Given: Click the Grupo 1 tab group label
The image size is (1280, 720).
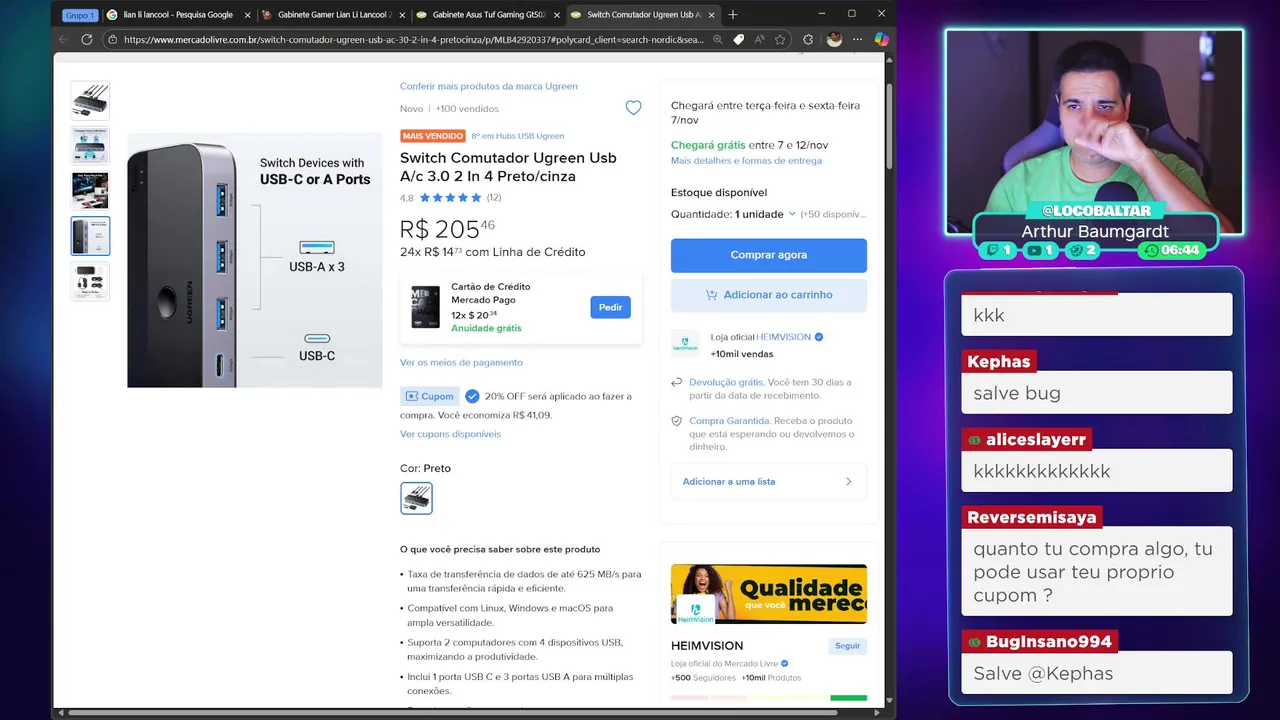Looking at the screenshot, I should 80,15.
